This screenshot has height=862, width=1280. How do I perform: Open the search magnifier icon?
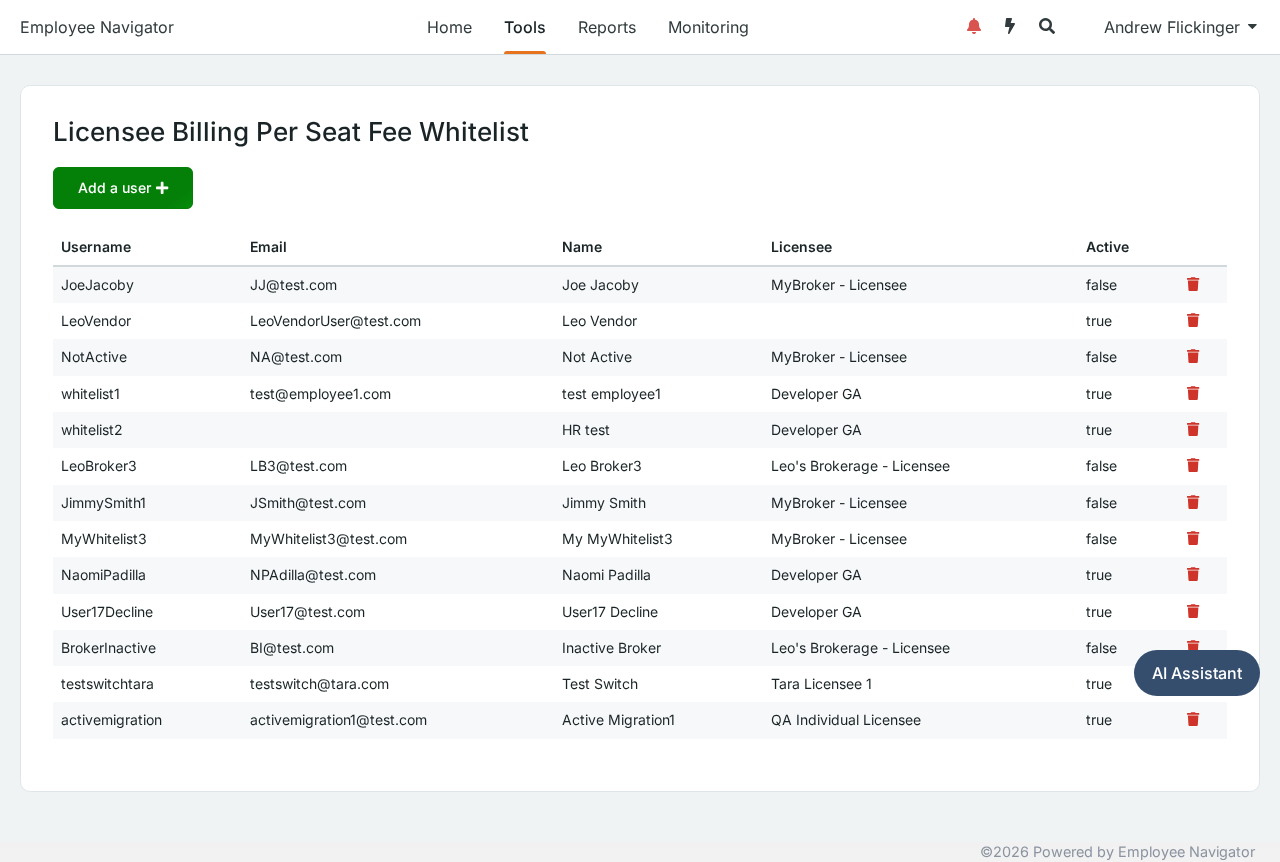[x=1047, y=27]
